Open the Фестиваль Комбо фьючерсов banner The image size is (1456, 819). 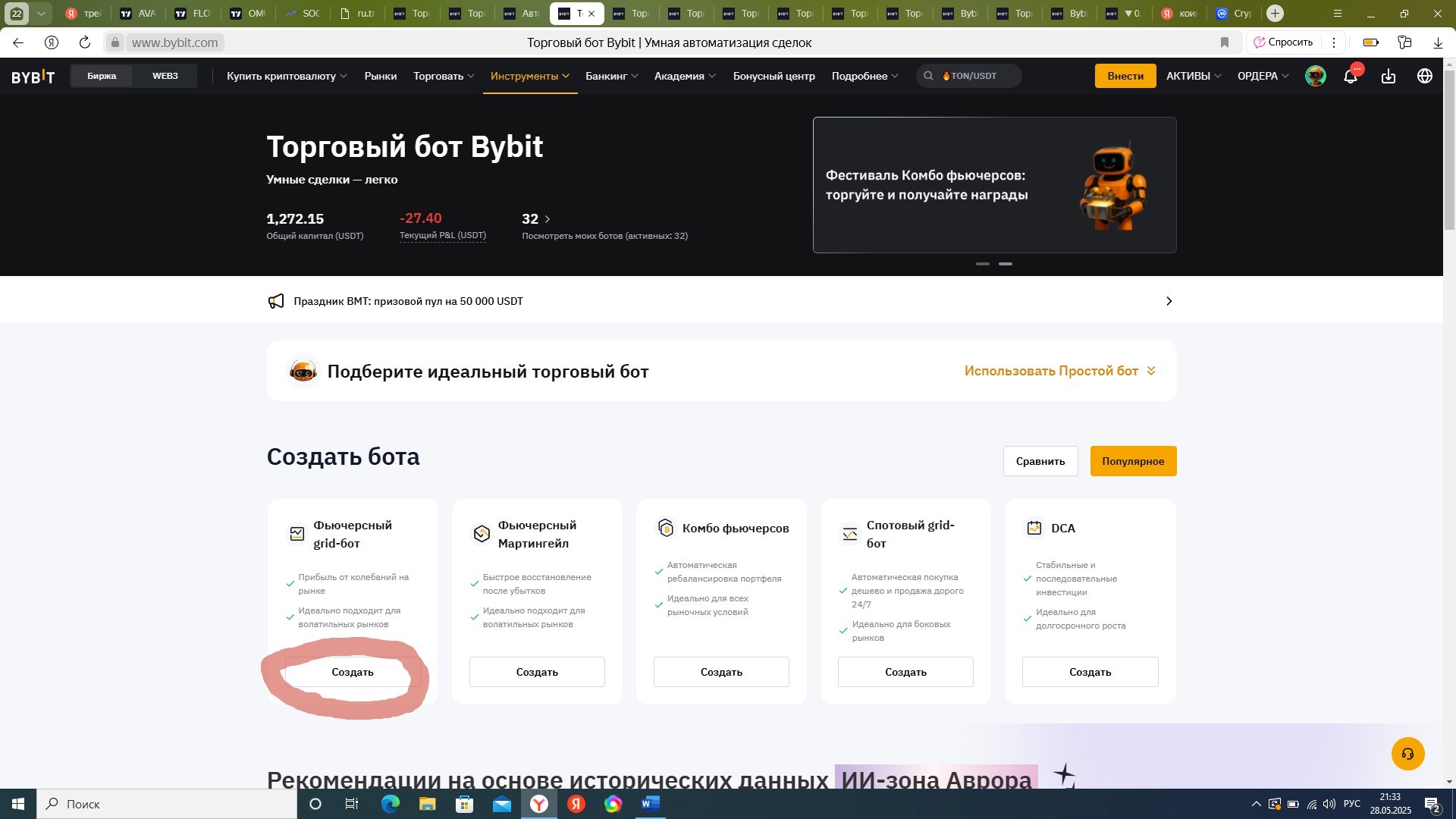[994, 185]
